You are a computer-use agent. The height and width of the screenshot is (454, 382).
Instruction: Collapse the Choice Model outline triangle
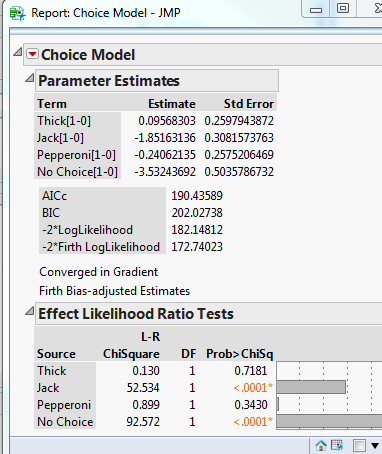pos(18,52)
